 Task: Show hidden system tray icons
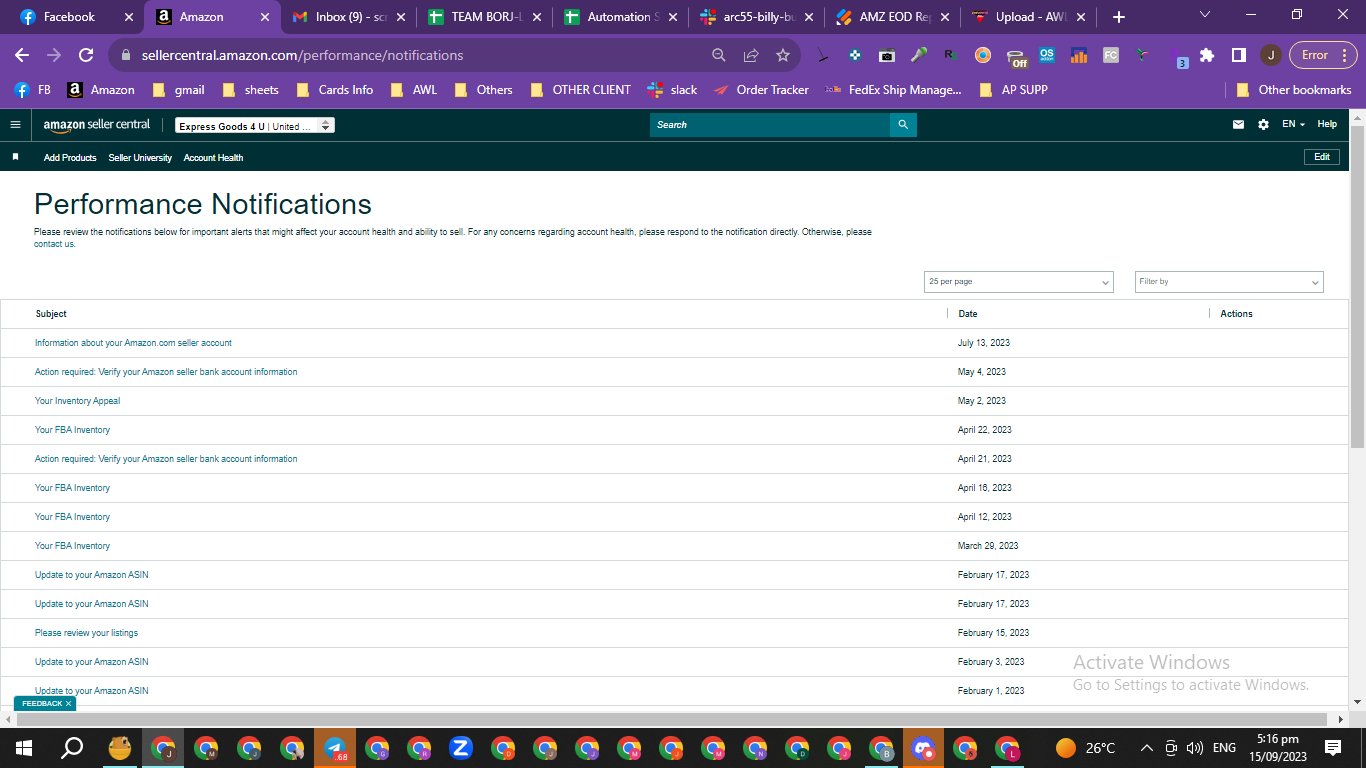click(x=1147, y=748)
